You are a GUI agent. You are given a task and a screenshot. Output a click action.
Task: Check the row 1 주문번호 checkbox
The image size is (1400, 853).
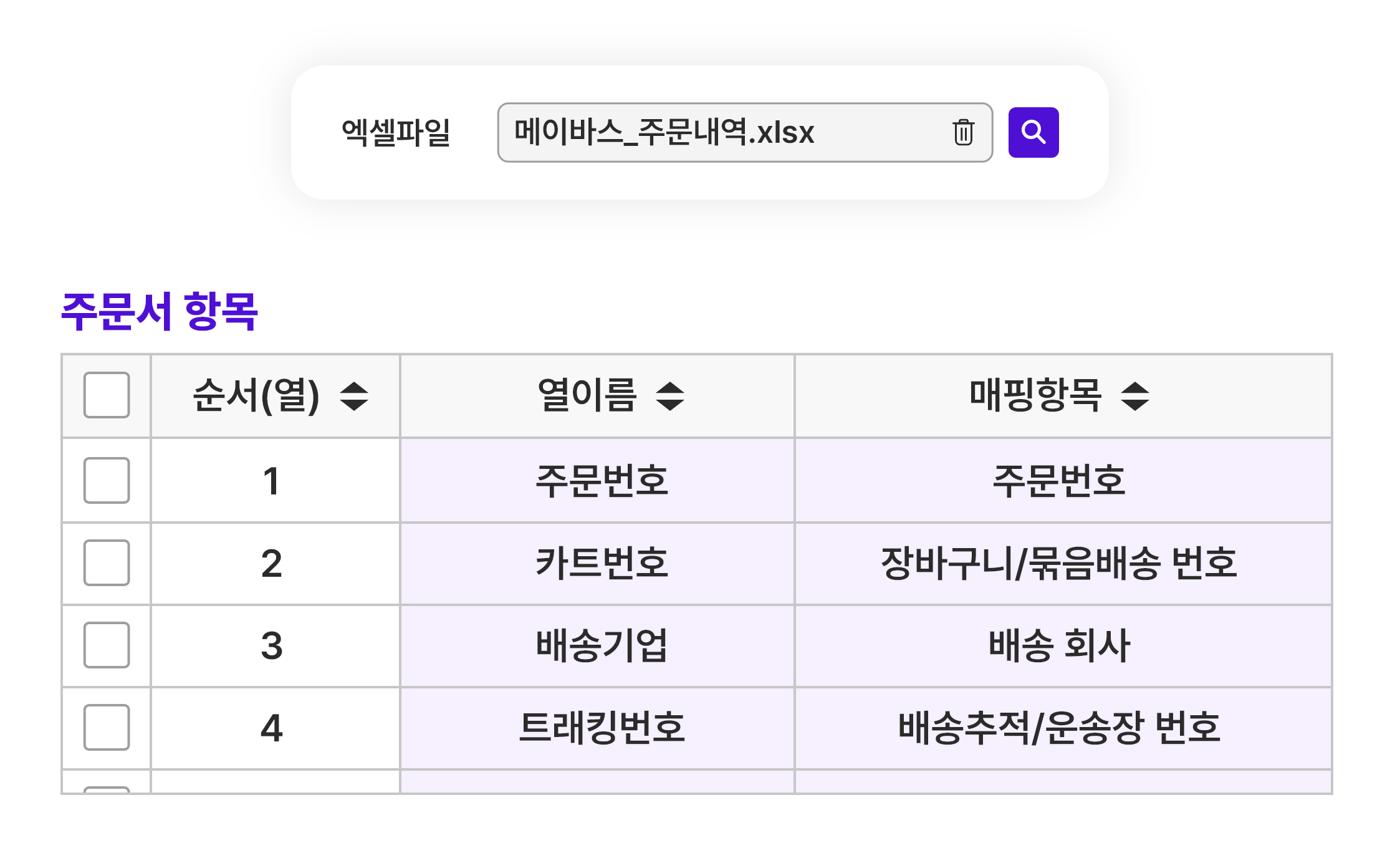(x=107, y=480)
